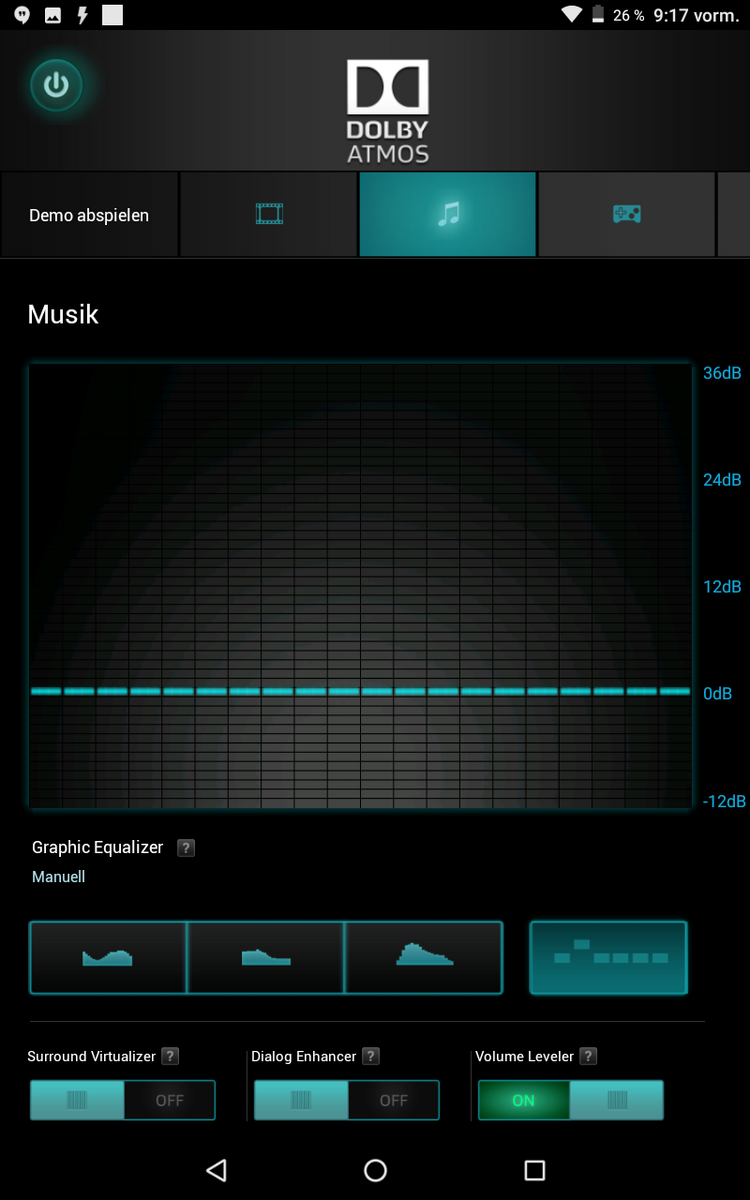
Task: Open the Surround Virtualizer help icon
Action: coord(170,1056)
